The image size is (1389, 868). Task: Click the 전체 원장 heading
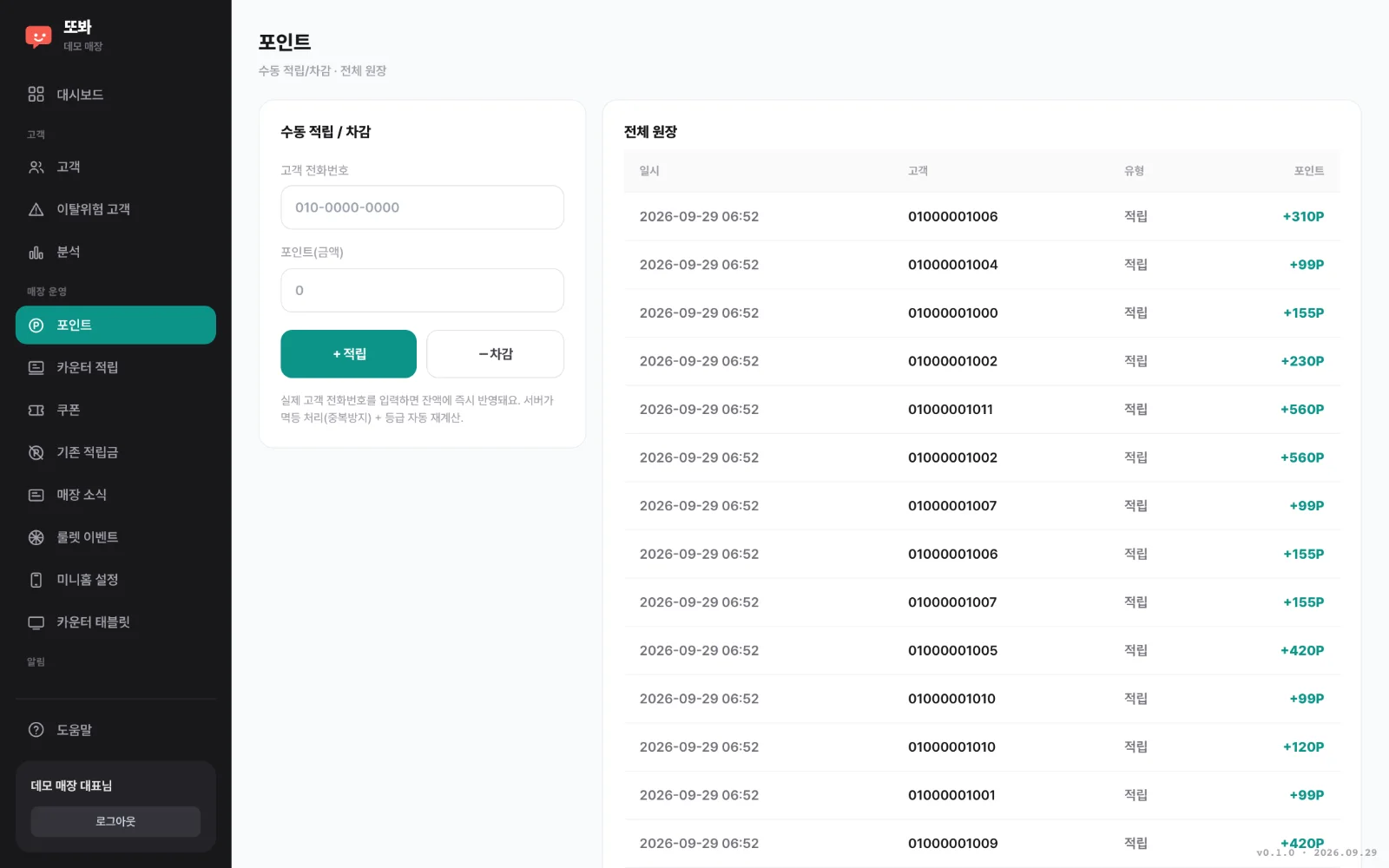(x=650, y=132)
